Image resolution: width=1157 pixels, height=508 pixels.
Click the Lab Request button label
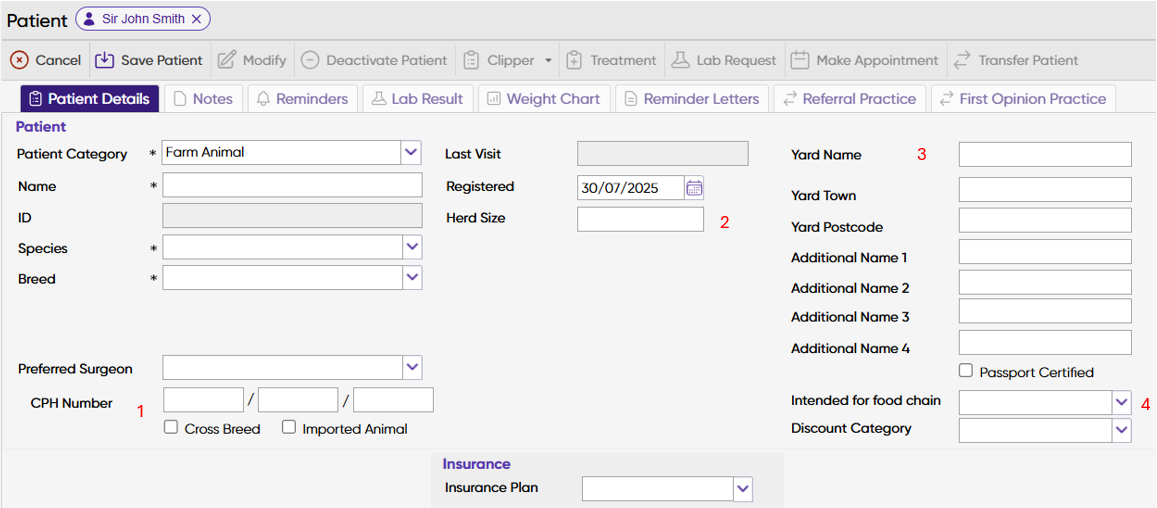[736, 61]
